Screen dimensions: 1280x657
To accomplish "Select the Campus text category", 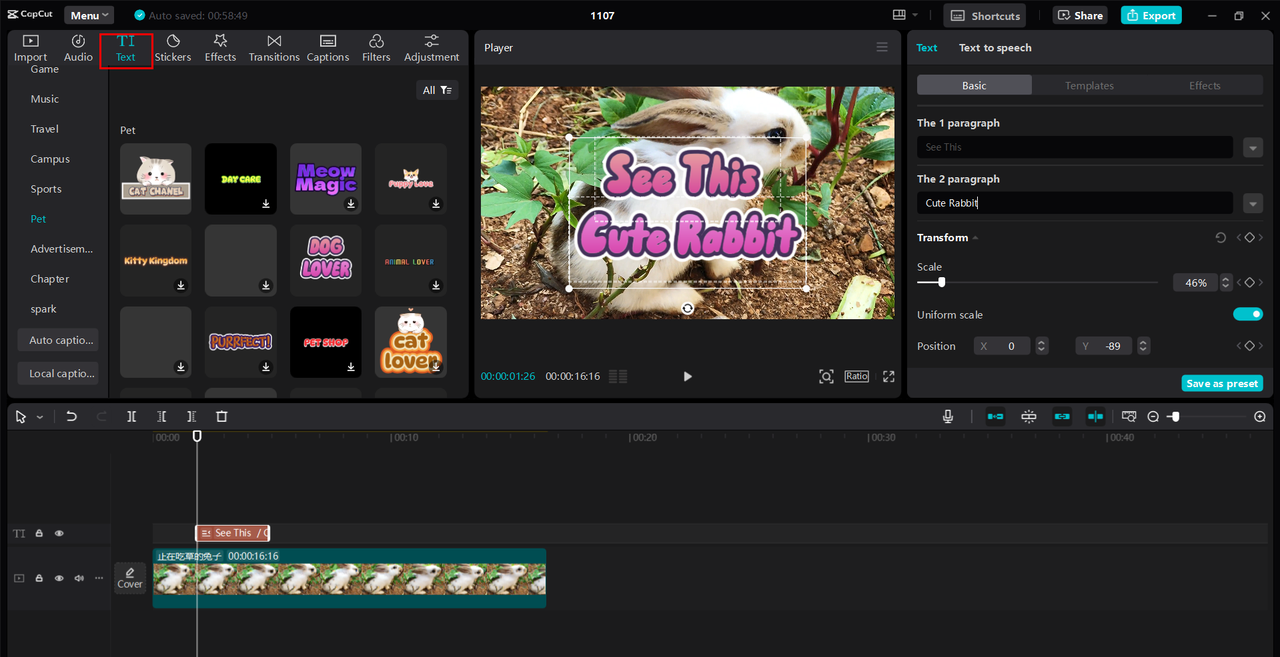I will [x=50, y=159].
